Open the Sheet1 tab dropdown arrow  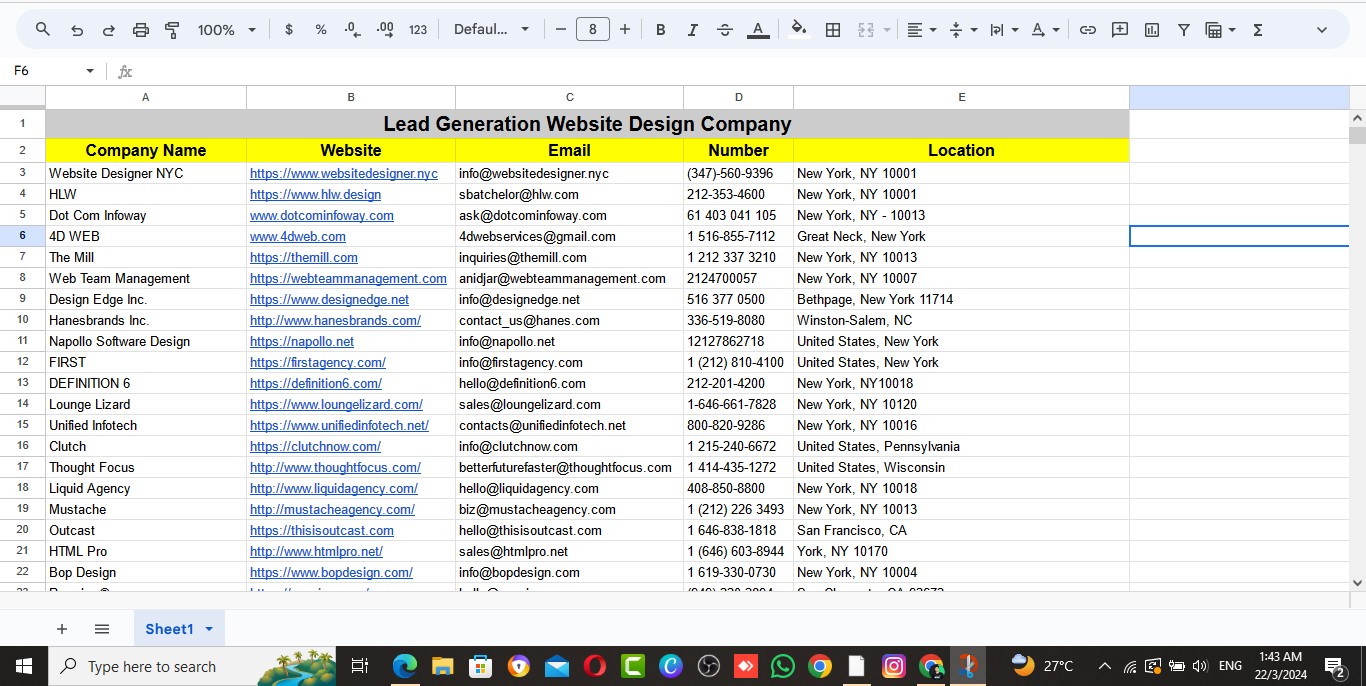click(209, 629)
